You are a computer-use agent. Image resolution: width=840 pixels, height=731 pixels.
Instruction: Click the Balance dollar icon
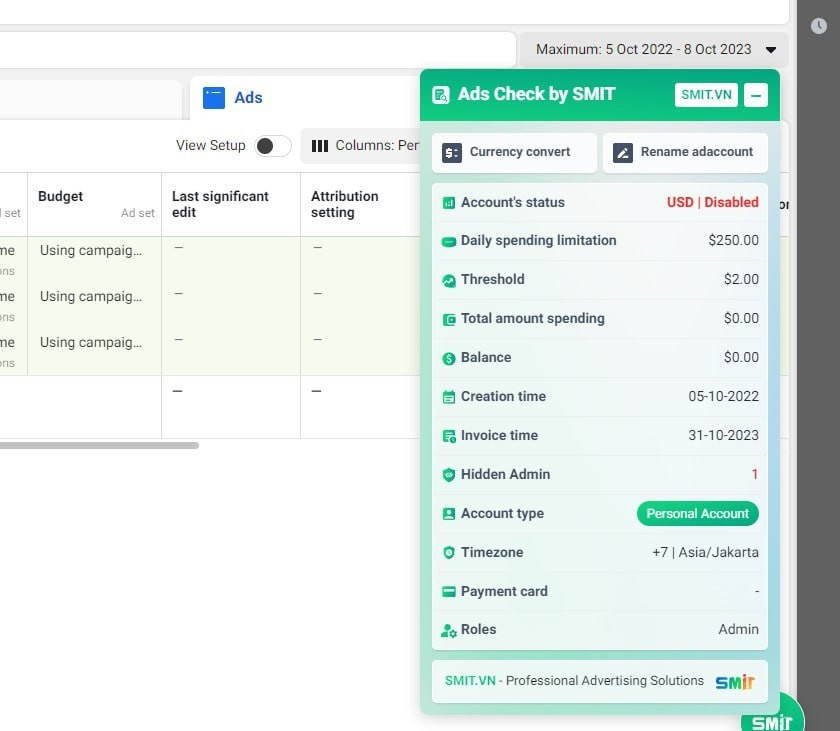tap(448, 358)
